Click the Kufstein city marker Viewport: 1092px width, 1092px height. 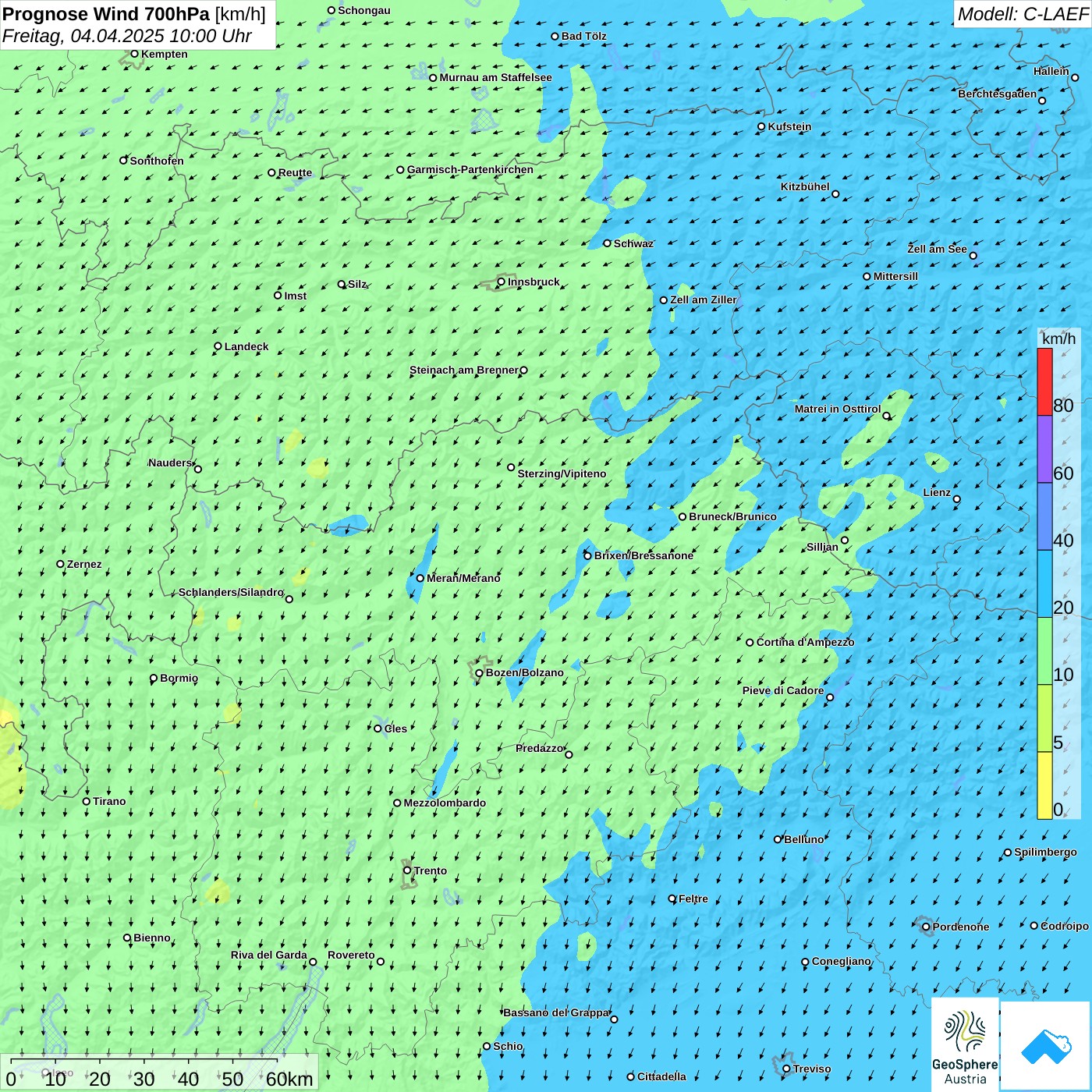pyautogui.click(x=762, y=126)
